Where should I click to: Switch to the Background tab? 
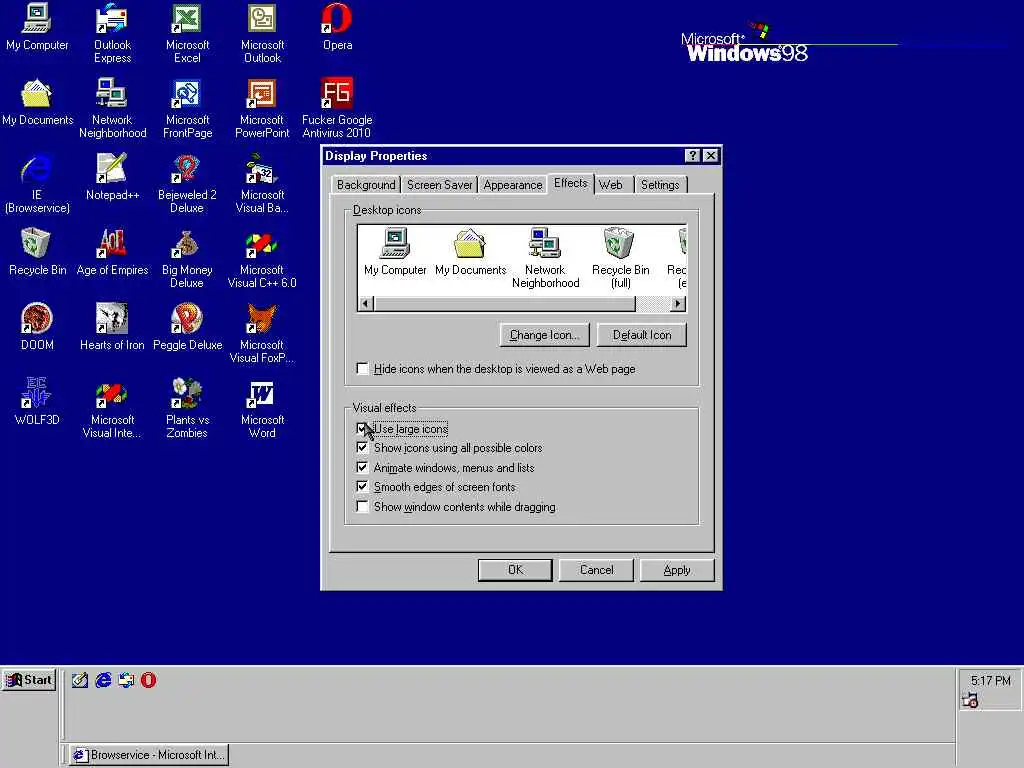[366, 185]
